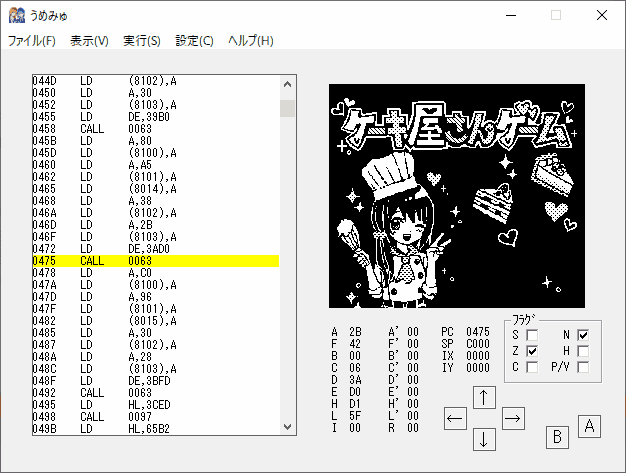Click the E register value D0

click(355, 392)
